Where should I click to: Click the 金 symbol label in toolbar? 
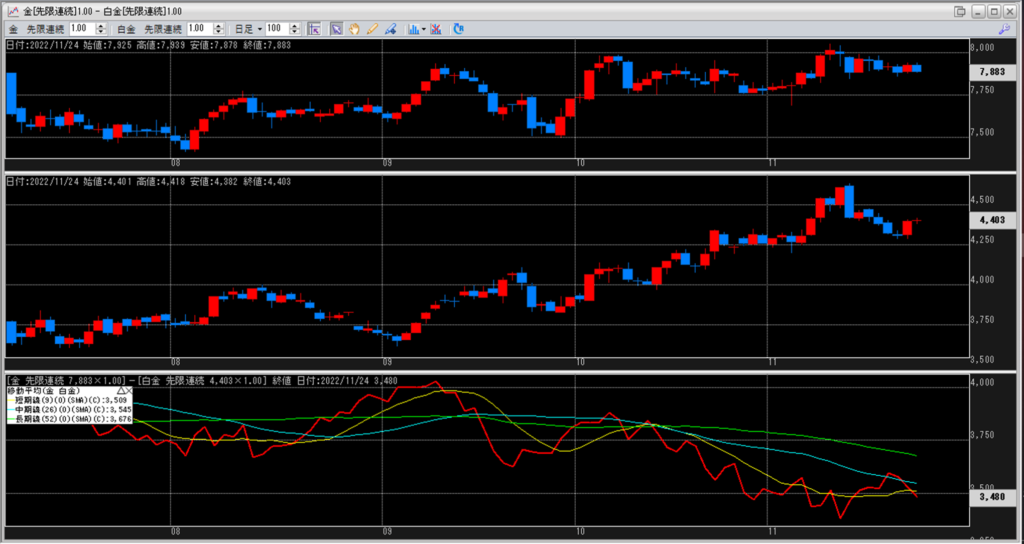click(13, 29)
